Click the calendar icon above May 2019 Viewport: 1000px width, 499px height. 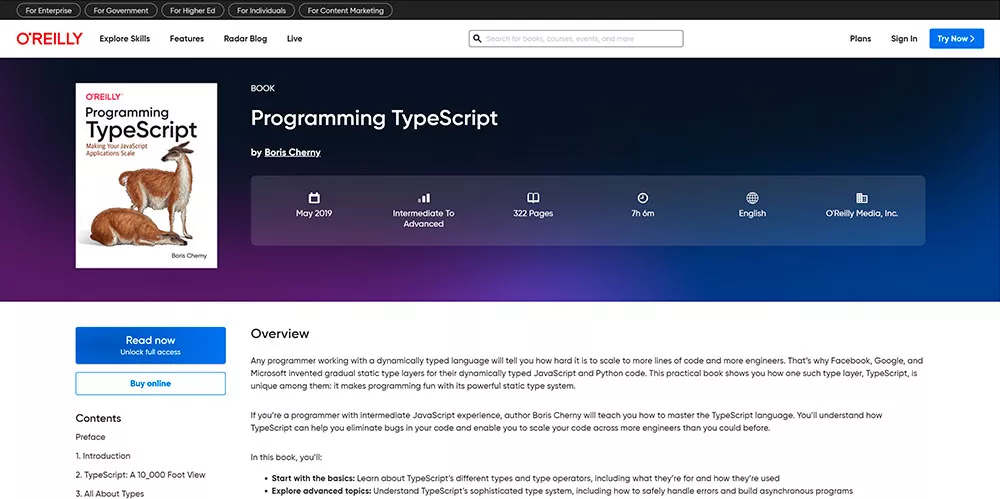coord(314,198)
